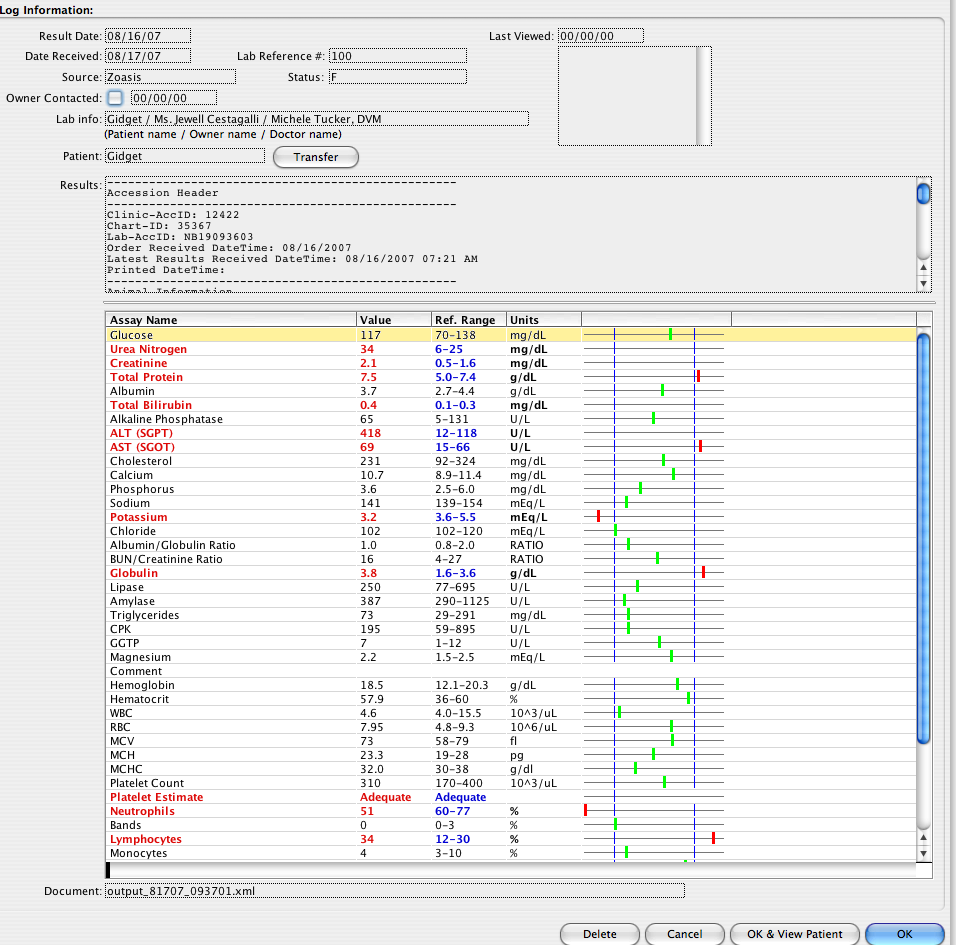Edit the Lab Reference # field
956x945 pixels.
pyautogui.click(x=398, y=56)
